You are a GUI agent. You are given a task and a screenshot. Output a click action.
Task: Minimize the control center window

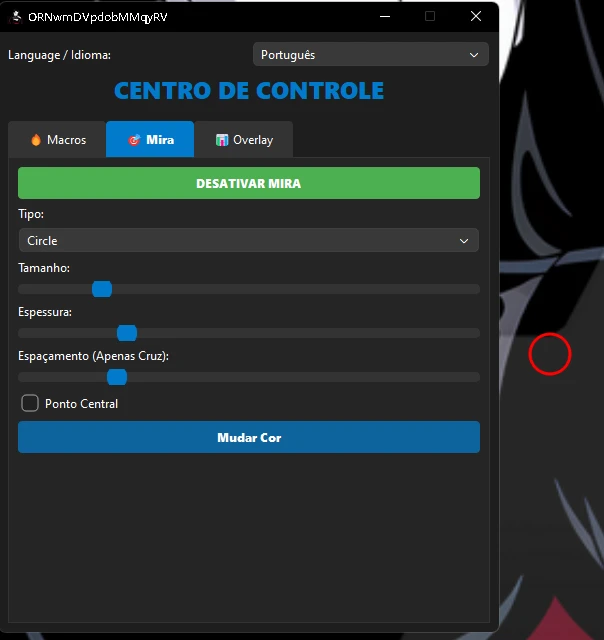click(x=385, y=16)
